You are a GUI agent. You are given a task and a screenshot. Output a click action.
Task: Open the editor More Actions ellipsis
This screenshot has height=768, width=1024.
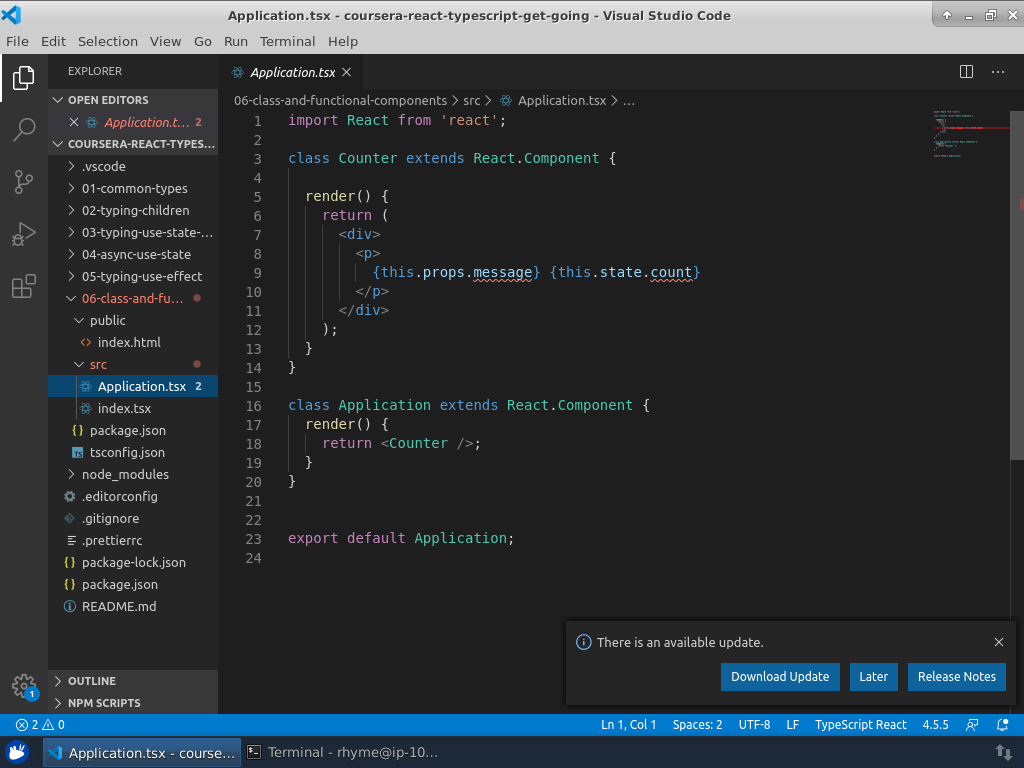click(997, 72)
